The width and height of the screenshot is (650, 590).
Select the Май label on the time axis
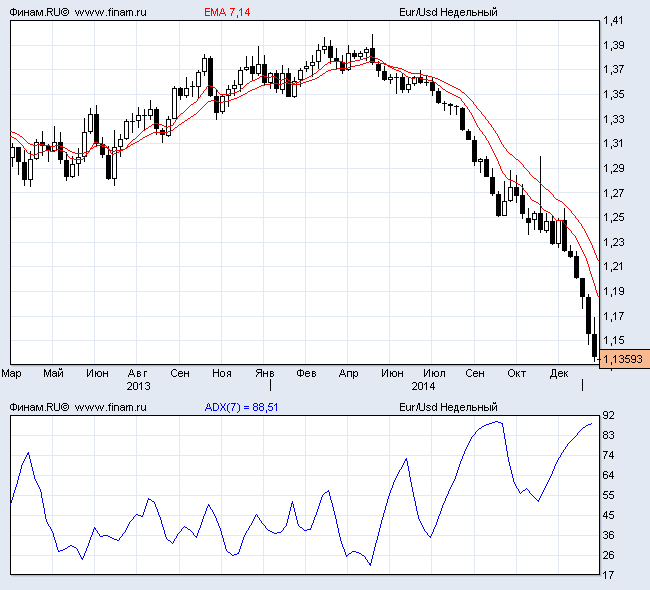pos(53,373)
